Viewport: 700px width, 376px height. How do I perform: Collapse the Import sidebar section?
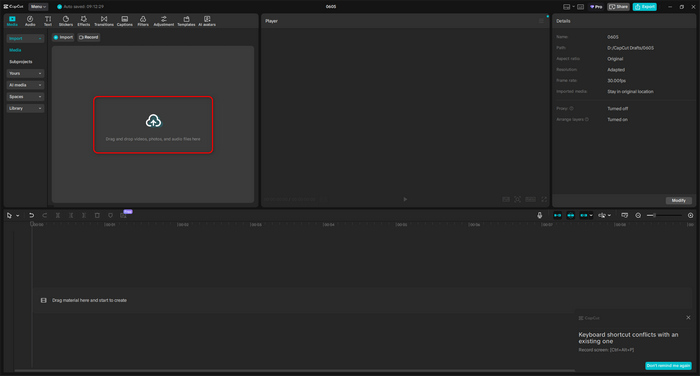(25, 38)
